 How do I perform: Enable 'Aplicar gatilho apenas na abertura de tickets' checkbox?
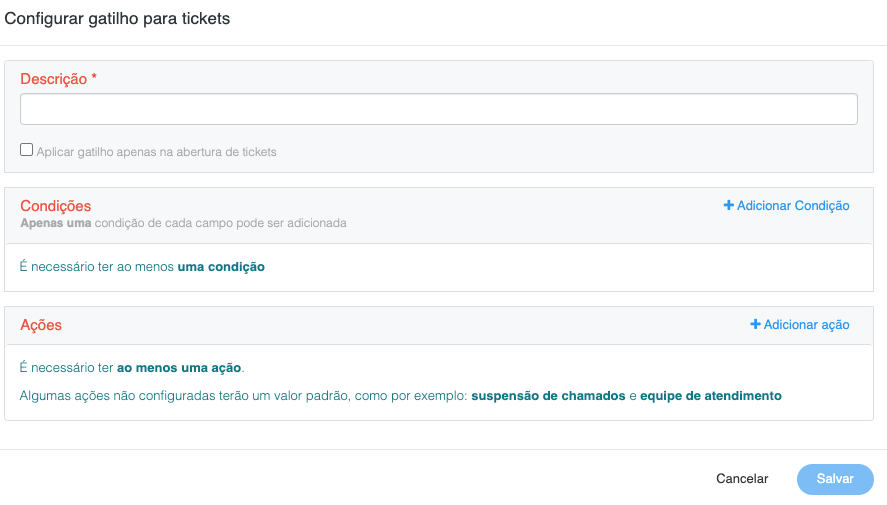click(27, 150)
